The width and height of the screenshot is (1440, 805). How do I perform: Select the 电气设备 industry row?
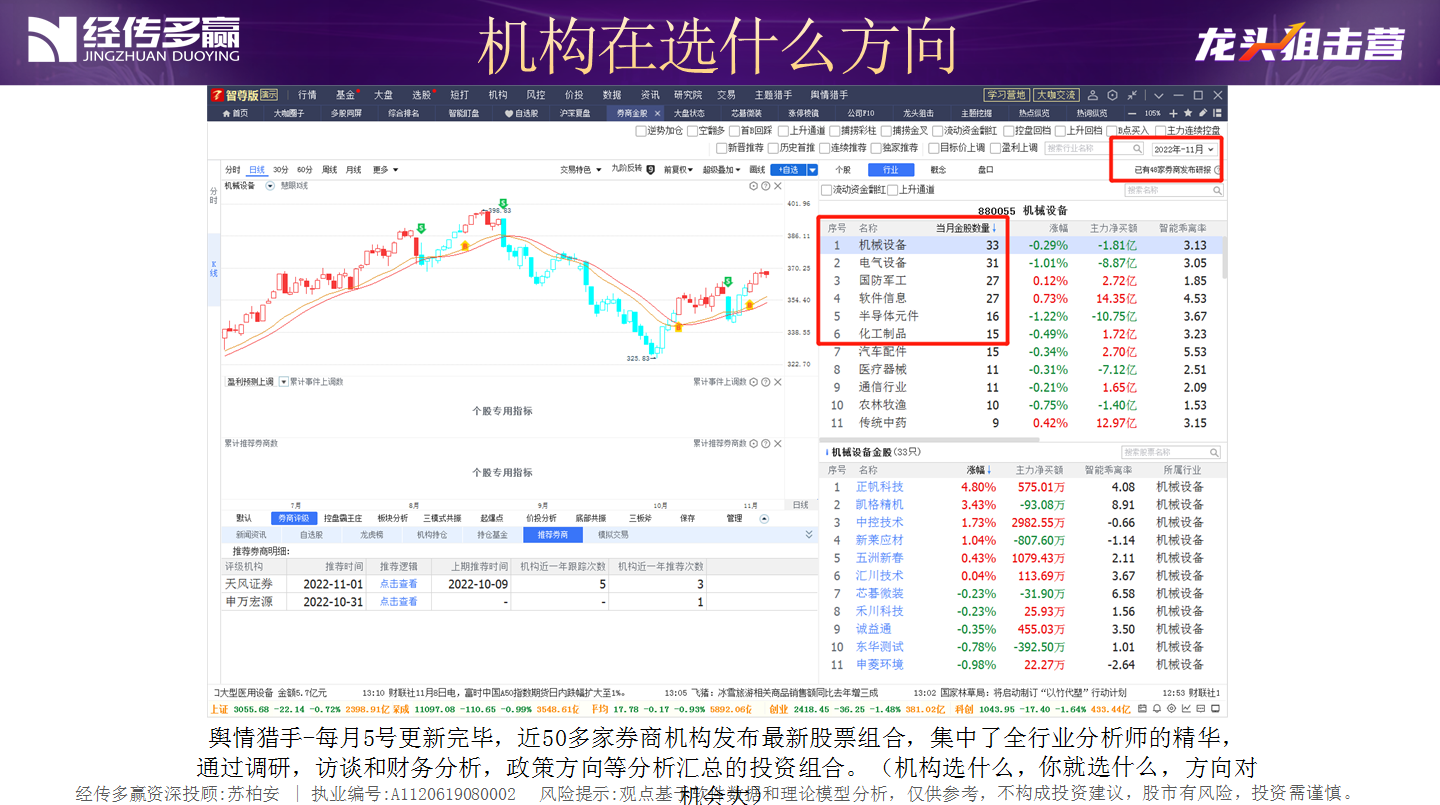tap(1018, 263)
